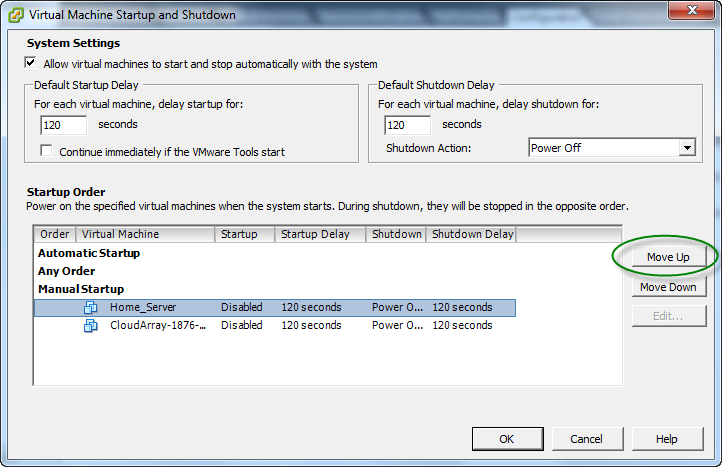Click OK to confirm settings
The image size is (722, 467).
click(x=507, y=439)
